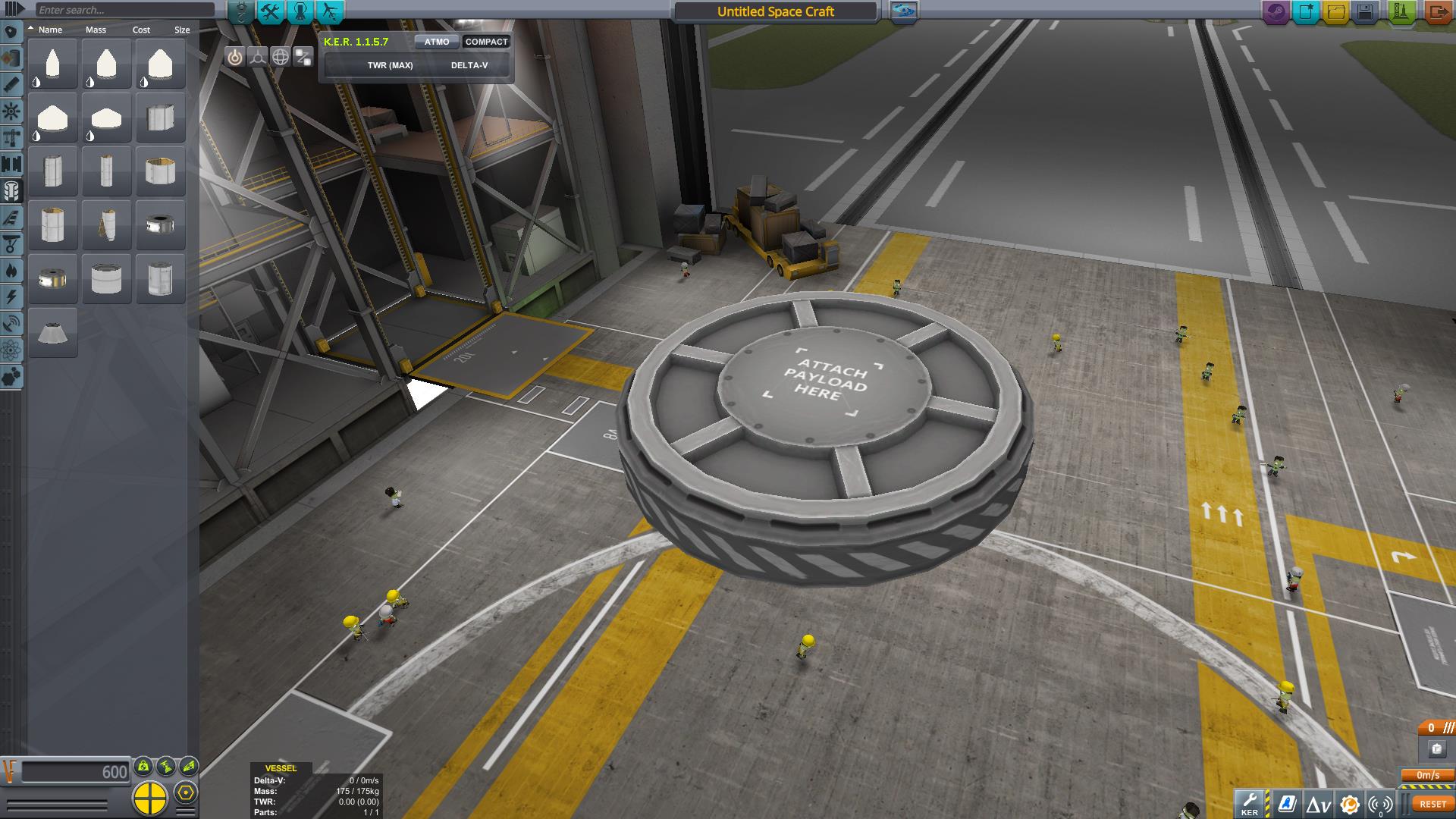Sort parts by Mass
This screenshot has height=819, width=1456.
(96, 30)
